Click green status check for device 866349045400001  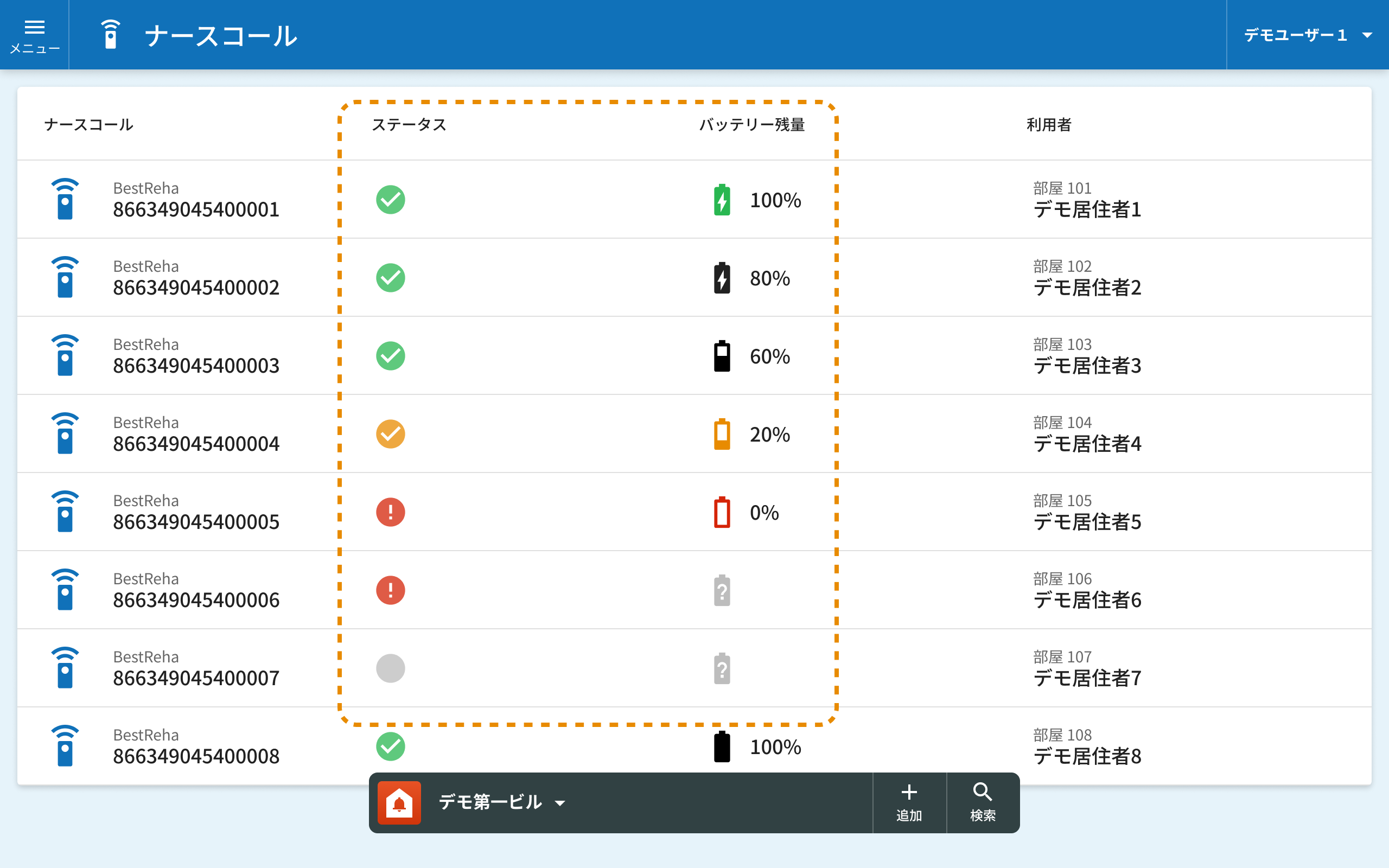point(390,200)
